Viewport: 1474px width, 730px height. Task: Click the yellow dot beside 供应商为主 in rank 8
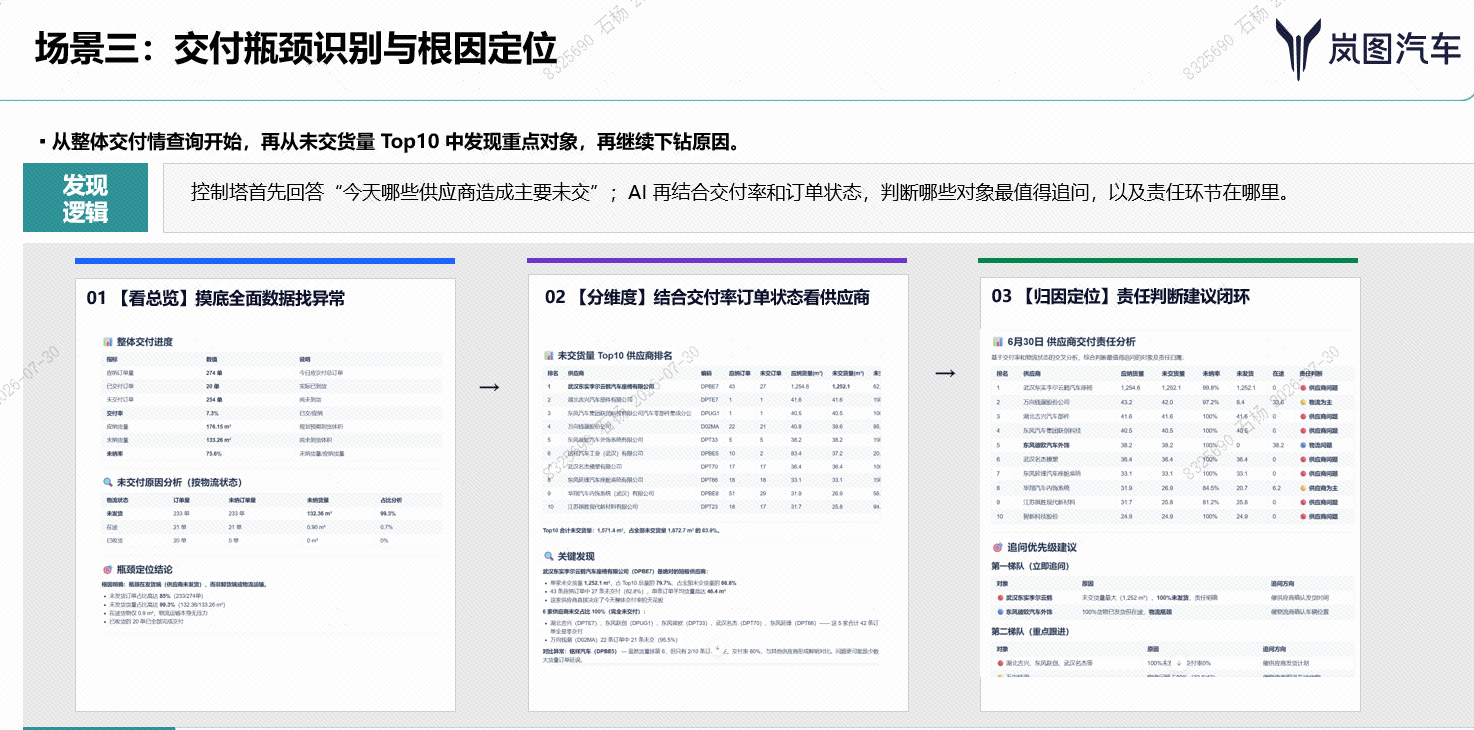[x=1303, y=488]
